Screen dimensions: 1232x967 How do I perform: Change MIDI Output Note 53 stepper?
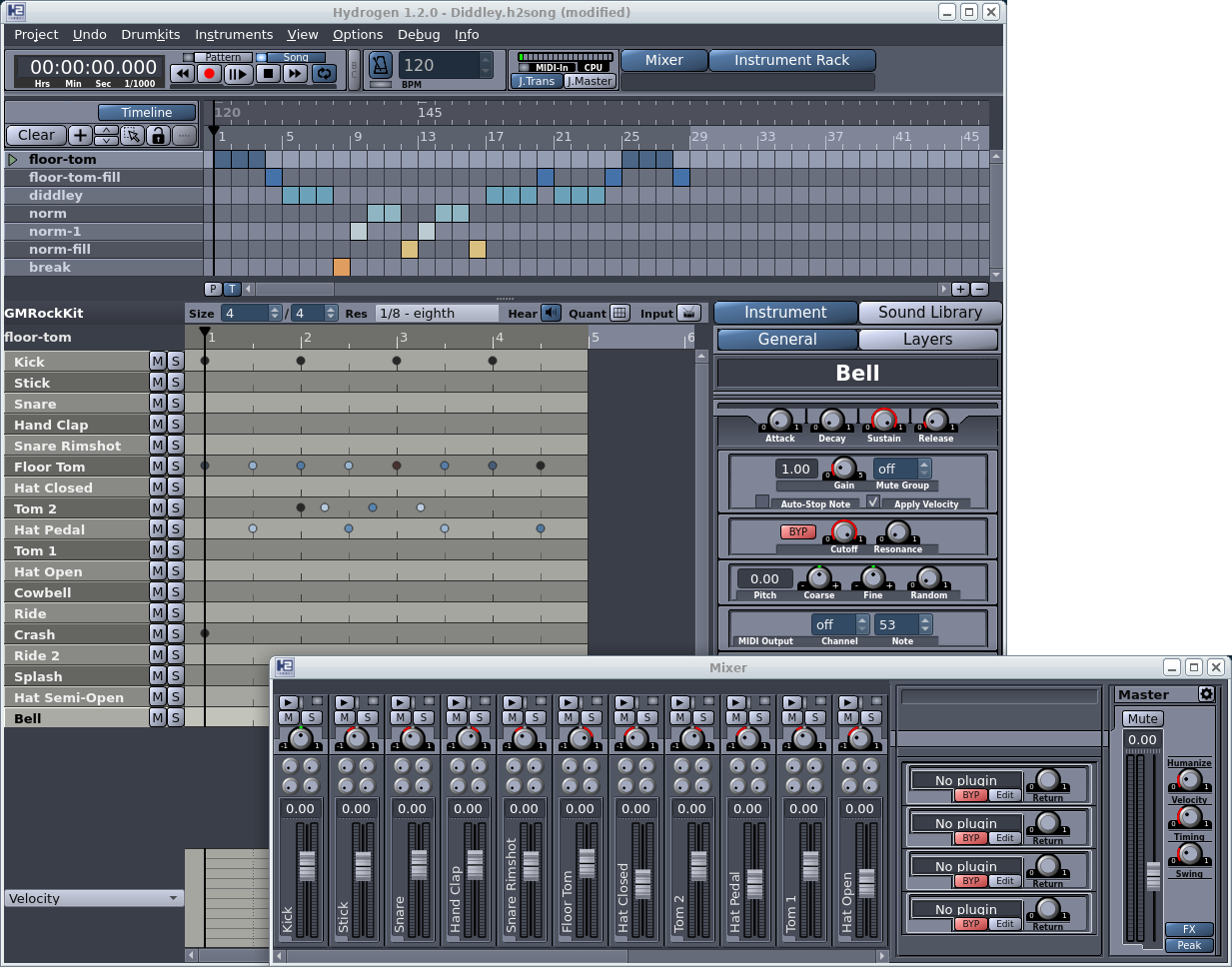pyautogui.click(x=925, y=624)
